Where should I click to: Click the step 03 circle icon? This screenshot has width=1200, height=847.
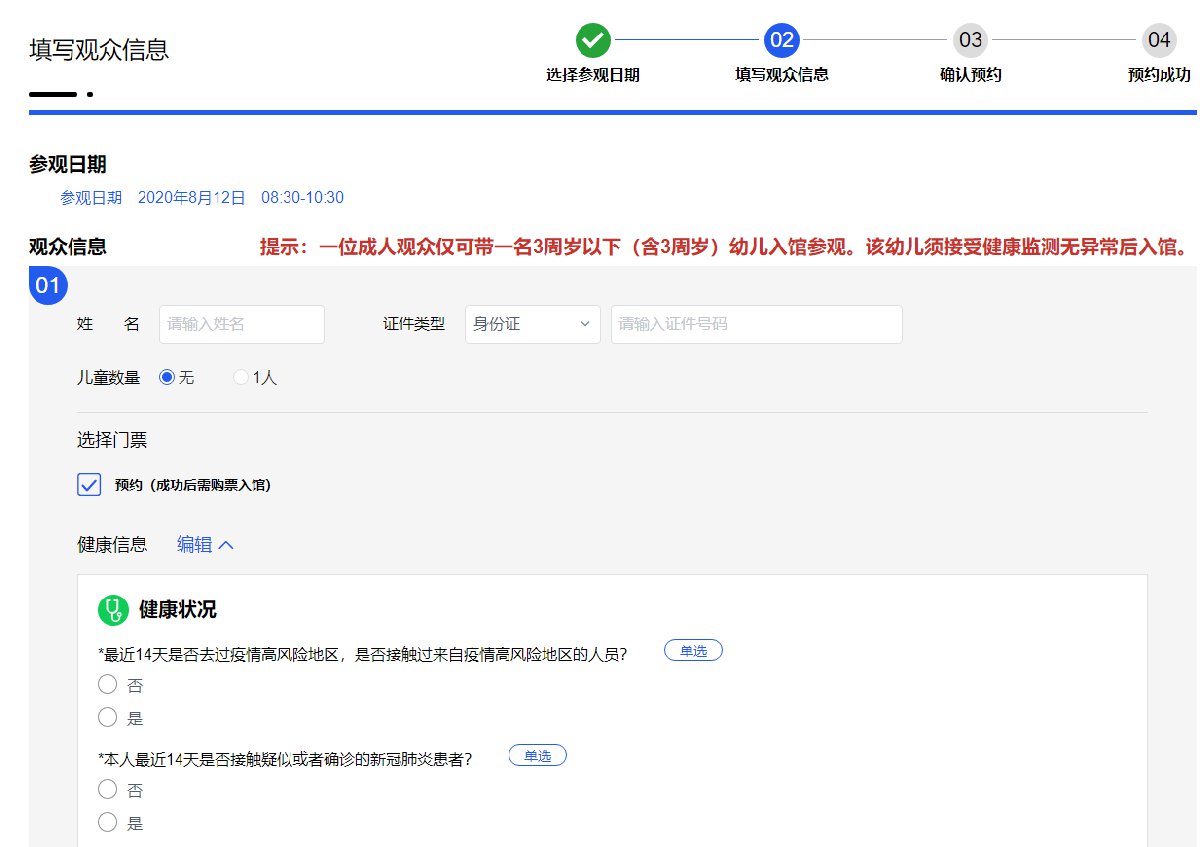[970, 40]
